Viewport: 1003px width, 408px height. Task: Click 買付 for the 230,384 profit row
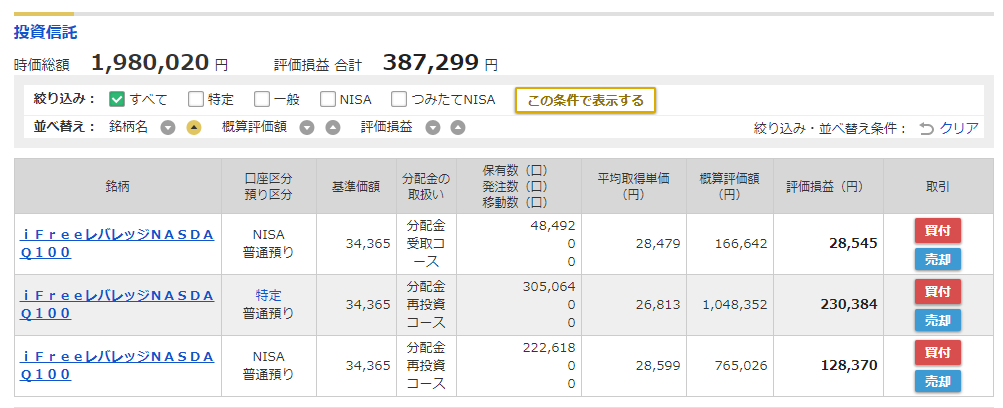[x=937, y=291]
